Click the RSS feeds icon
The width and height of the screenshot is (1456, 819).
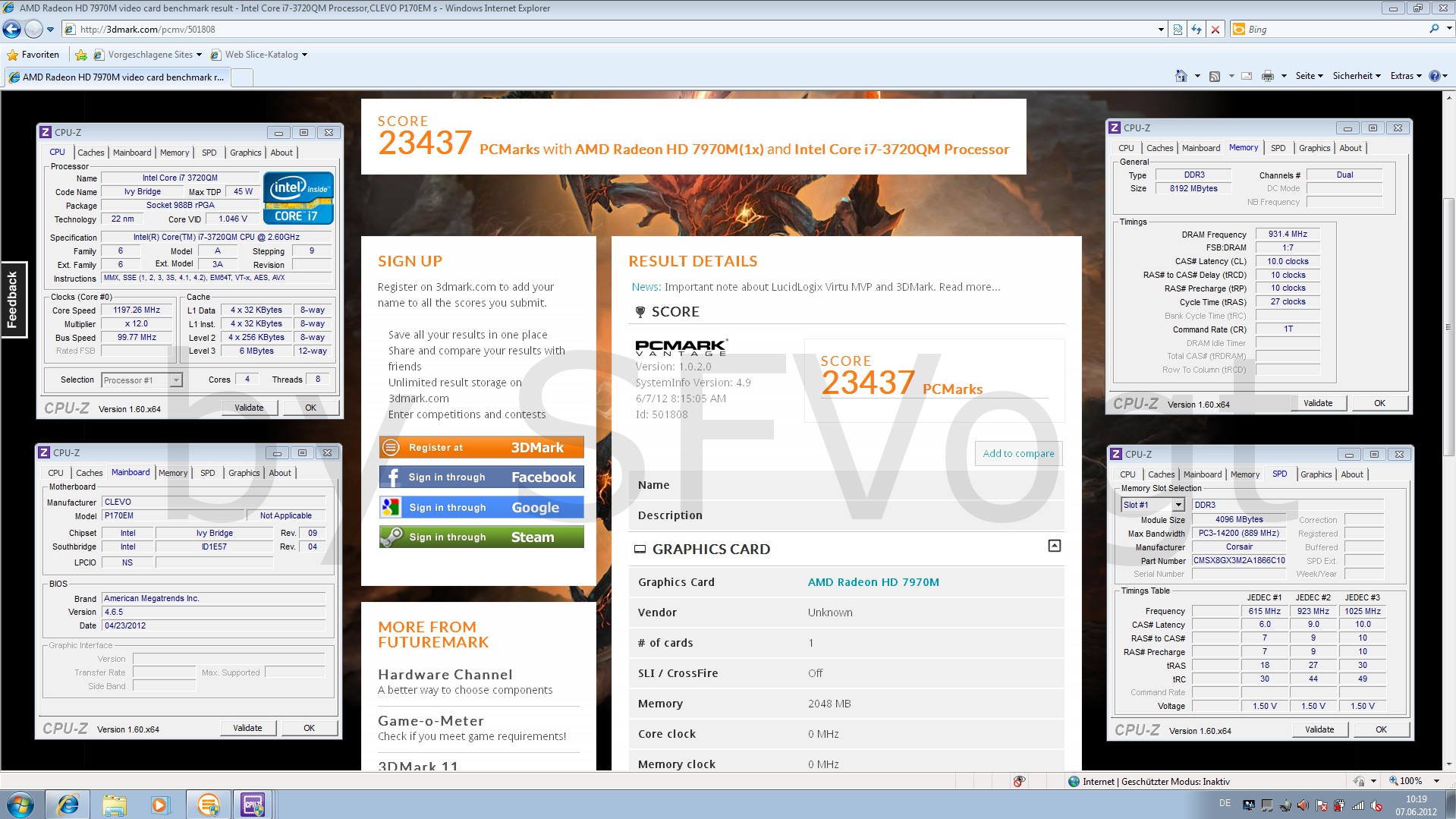click(1215, 76)
